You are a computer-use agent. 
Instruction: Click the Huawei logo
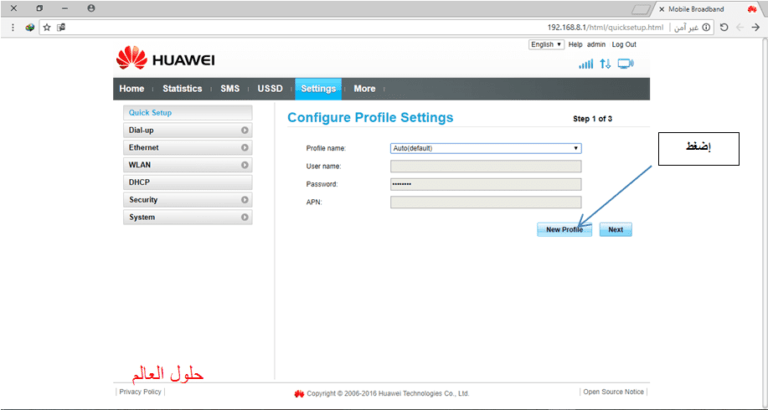point(165,59)
